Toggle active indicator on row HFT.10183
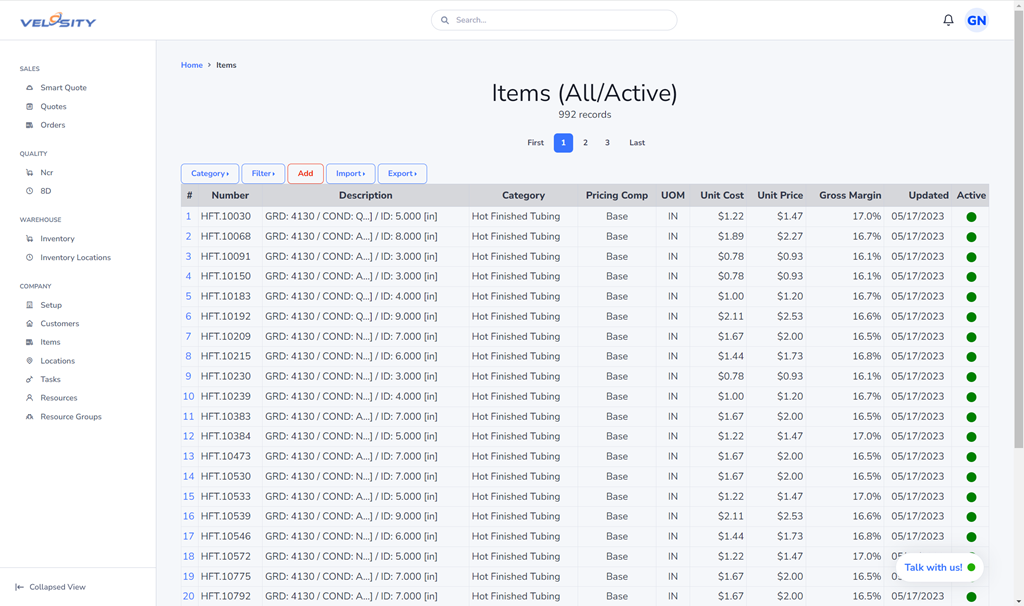Screen dimensions: 1024x606 coord(971,297)
